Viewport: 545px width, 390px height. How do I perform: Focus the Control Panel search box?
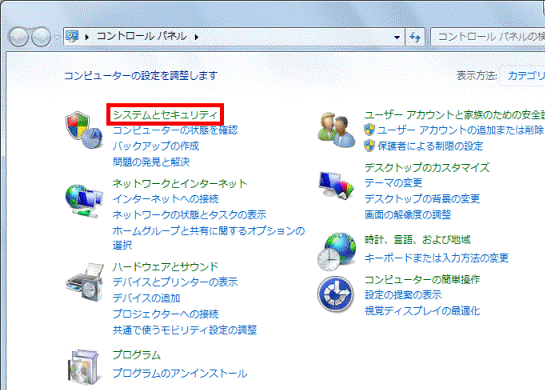(x=488, y=36)
